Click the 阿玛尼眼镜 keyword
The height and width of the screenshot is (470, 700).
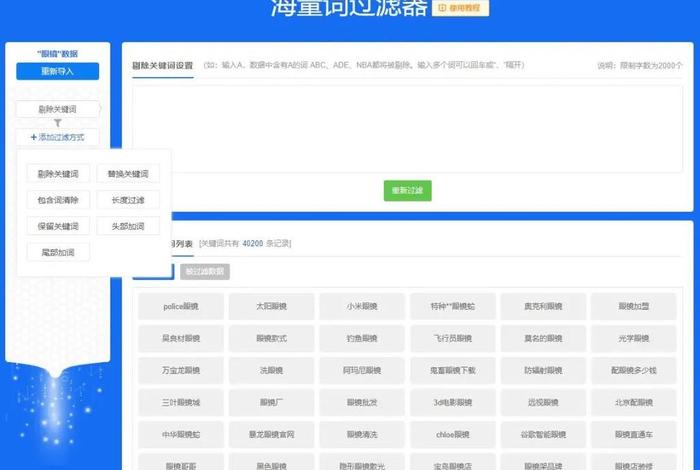click(x=362, y=370)
